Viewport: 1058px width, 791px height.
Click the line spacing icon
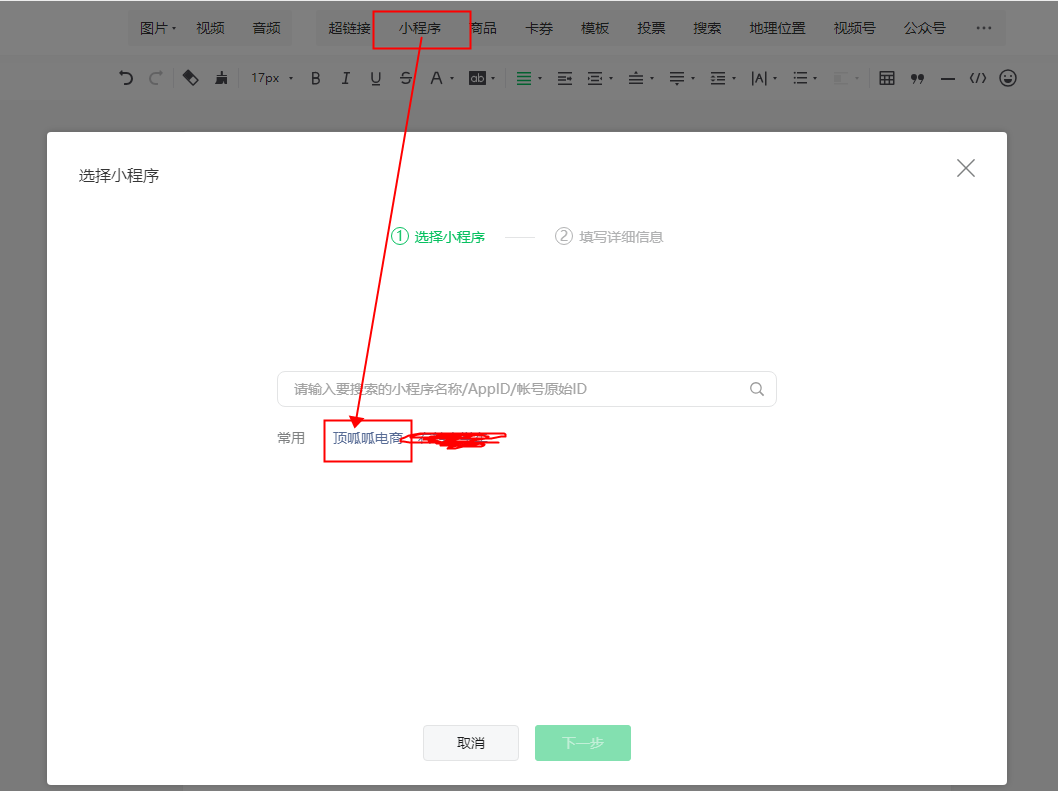(x=717, y=78)
